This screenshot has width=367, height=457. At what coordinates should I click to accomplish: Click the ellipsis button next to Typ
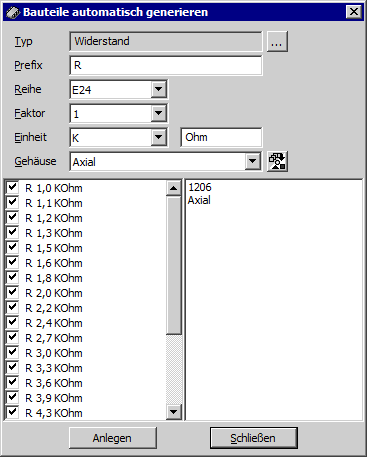tap(277, 42)
